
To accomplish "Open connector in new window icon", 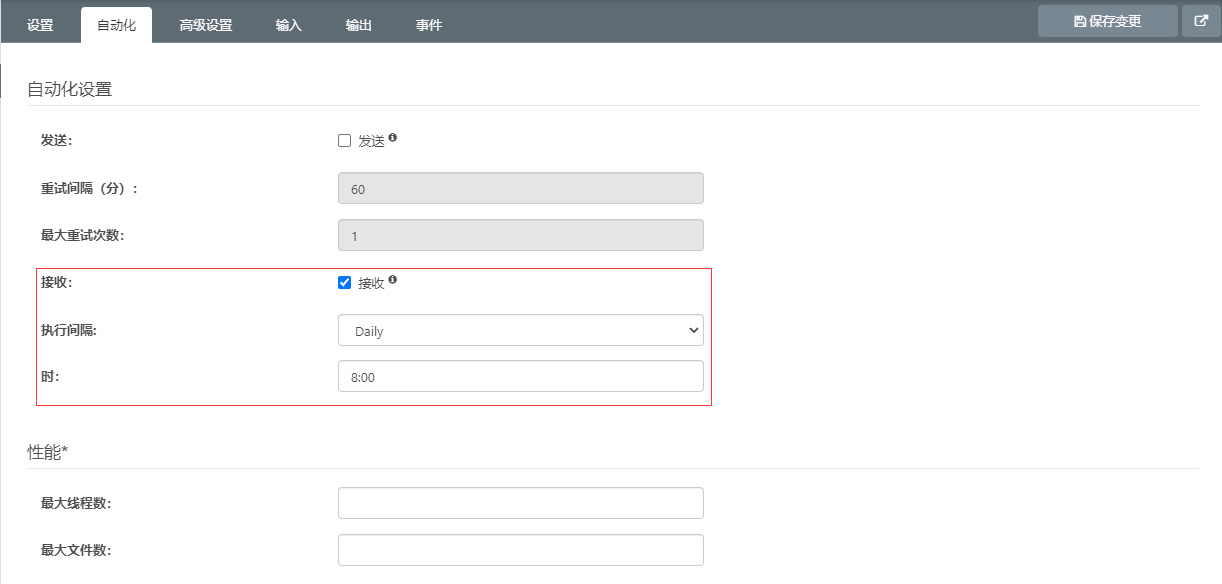I will pos(1202,21).
